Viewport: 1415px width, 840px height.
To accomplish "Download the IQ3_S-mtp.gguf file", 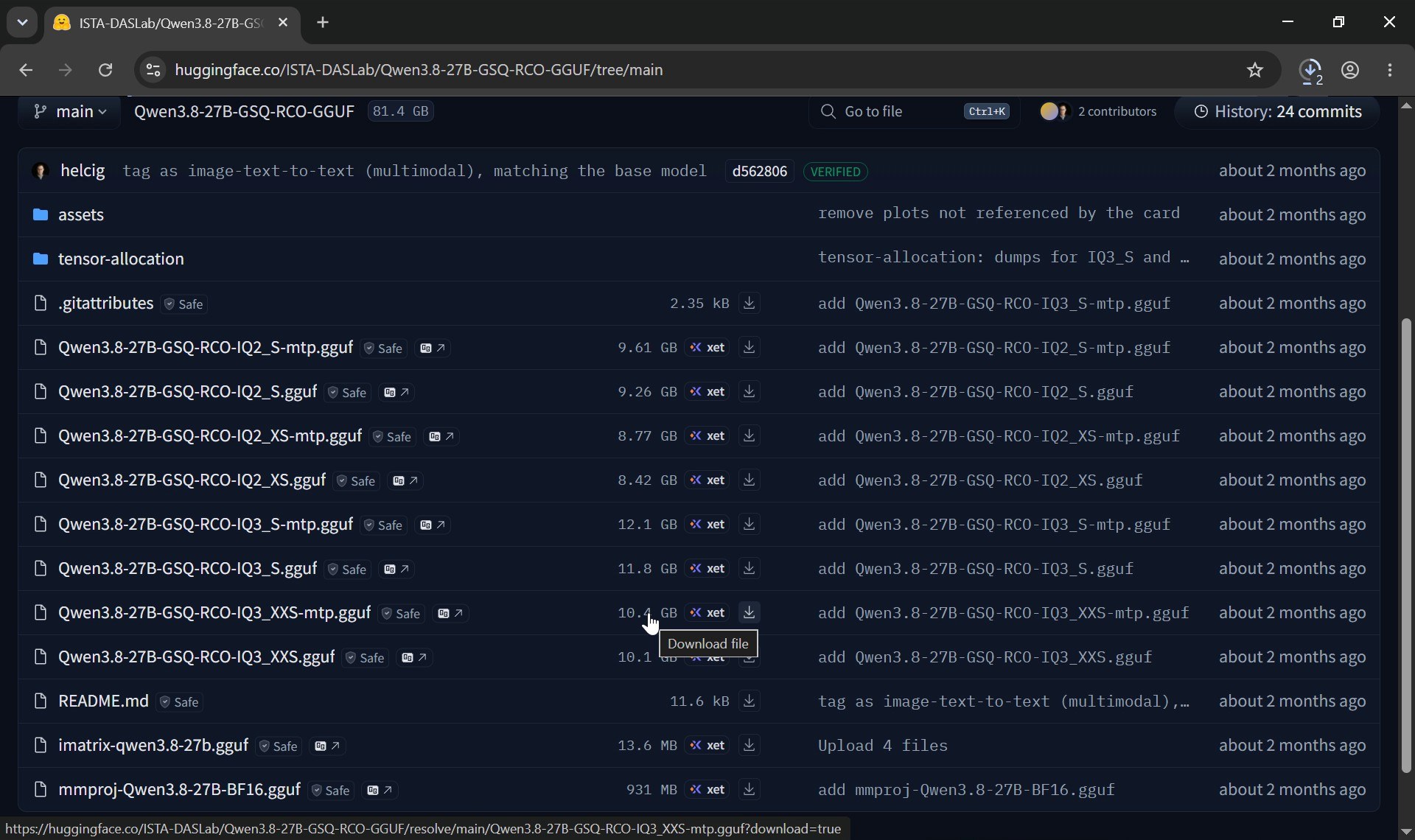I will (749, 524).
